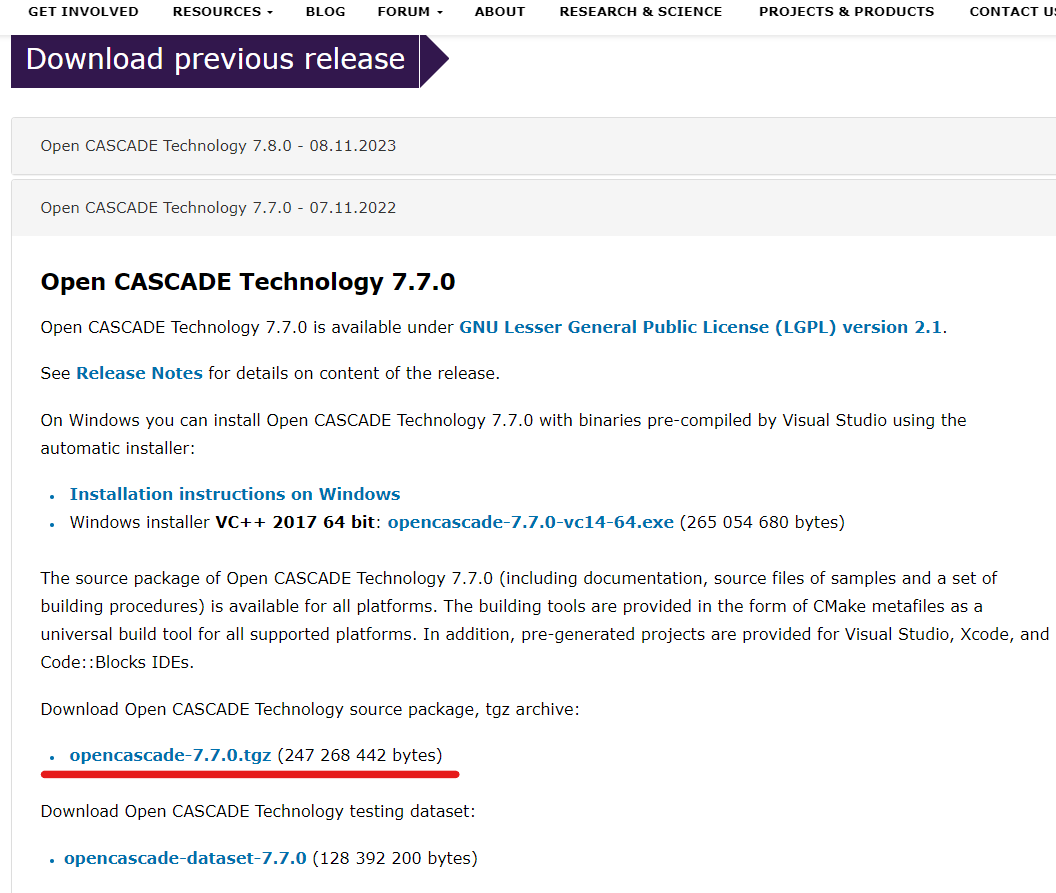
Task: Click the text '(128 392 200 bytes)'
Action: 395,859
